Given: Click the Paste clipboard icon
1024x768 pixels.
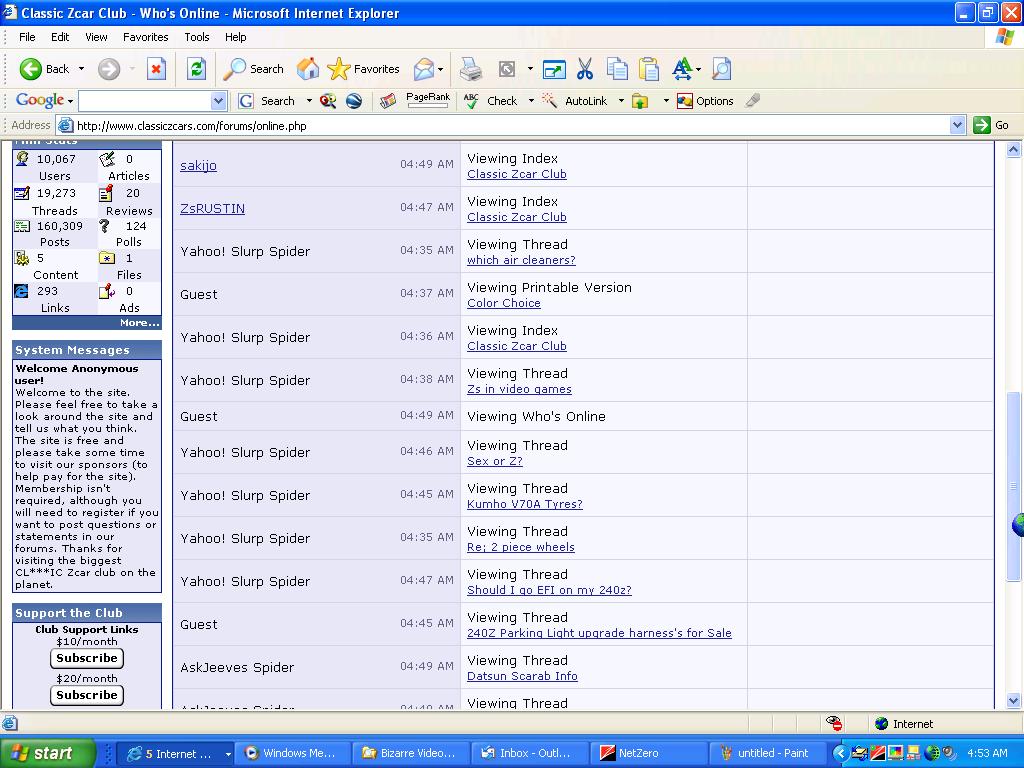Looking at the screenshot, I should point(648,69).
